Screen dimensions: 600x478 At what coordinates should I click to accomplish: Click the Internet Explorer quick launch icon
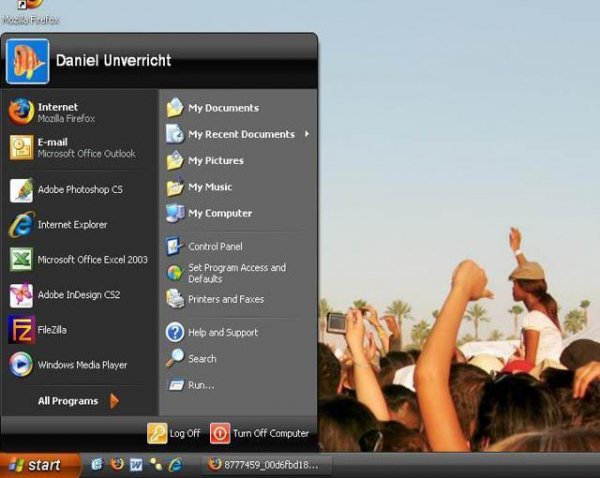click(x=176, y=465)
